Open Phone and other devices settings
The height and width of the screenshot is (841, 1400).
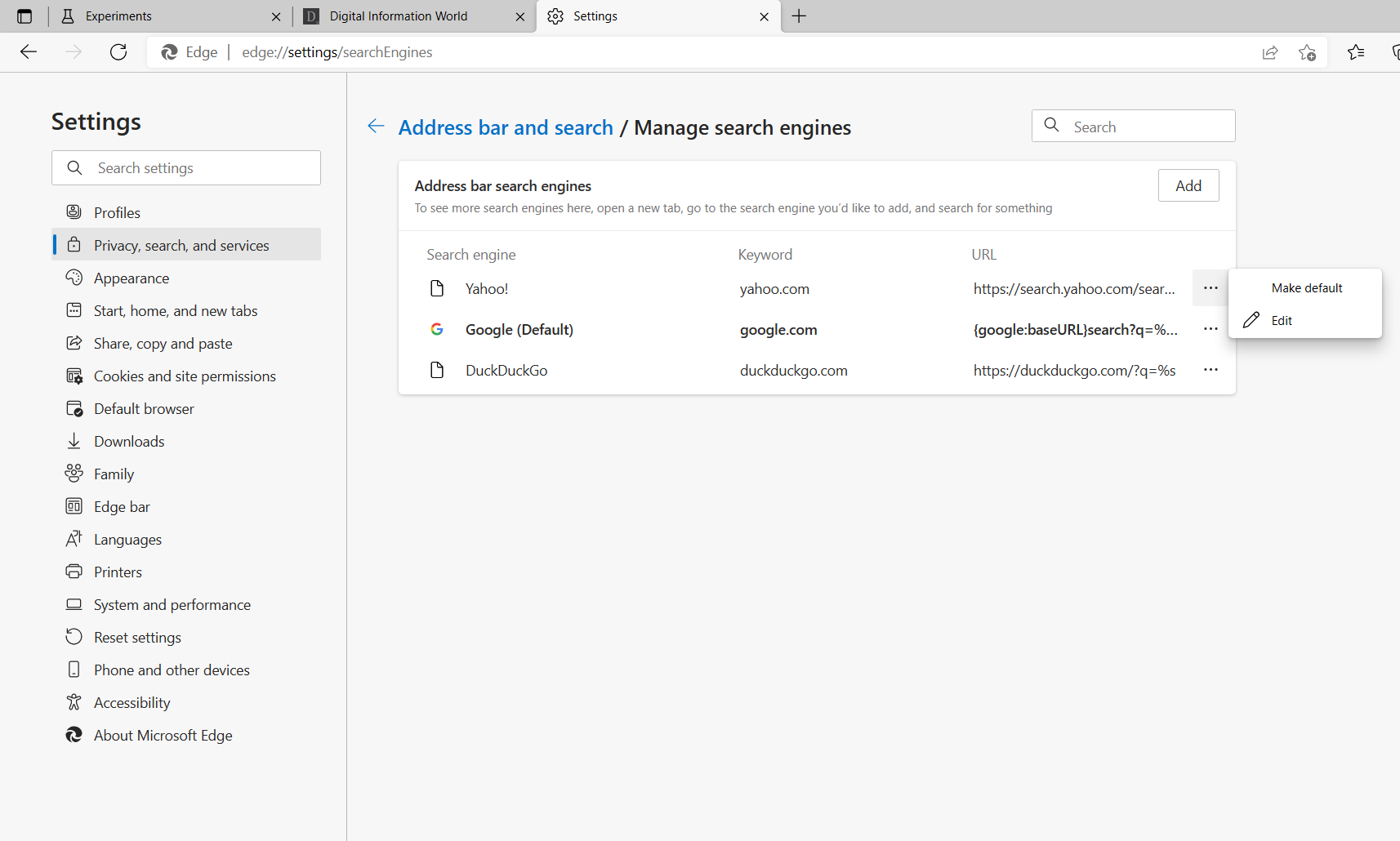[186, 670]
